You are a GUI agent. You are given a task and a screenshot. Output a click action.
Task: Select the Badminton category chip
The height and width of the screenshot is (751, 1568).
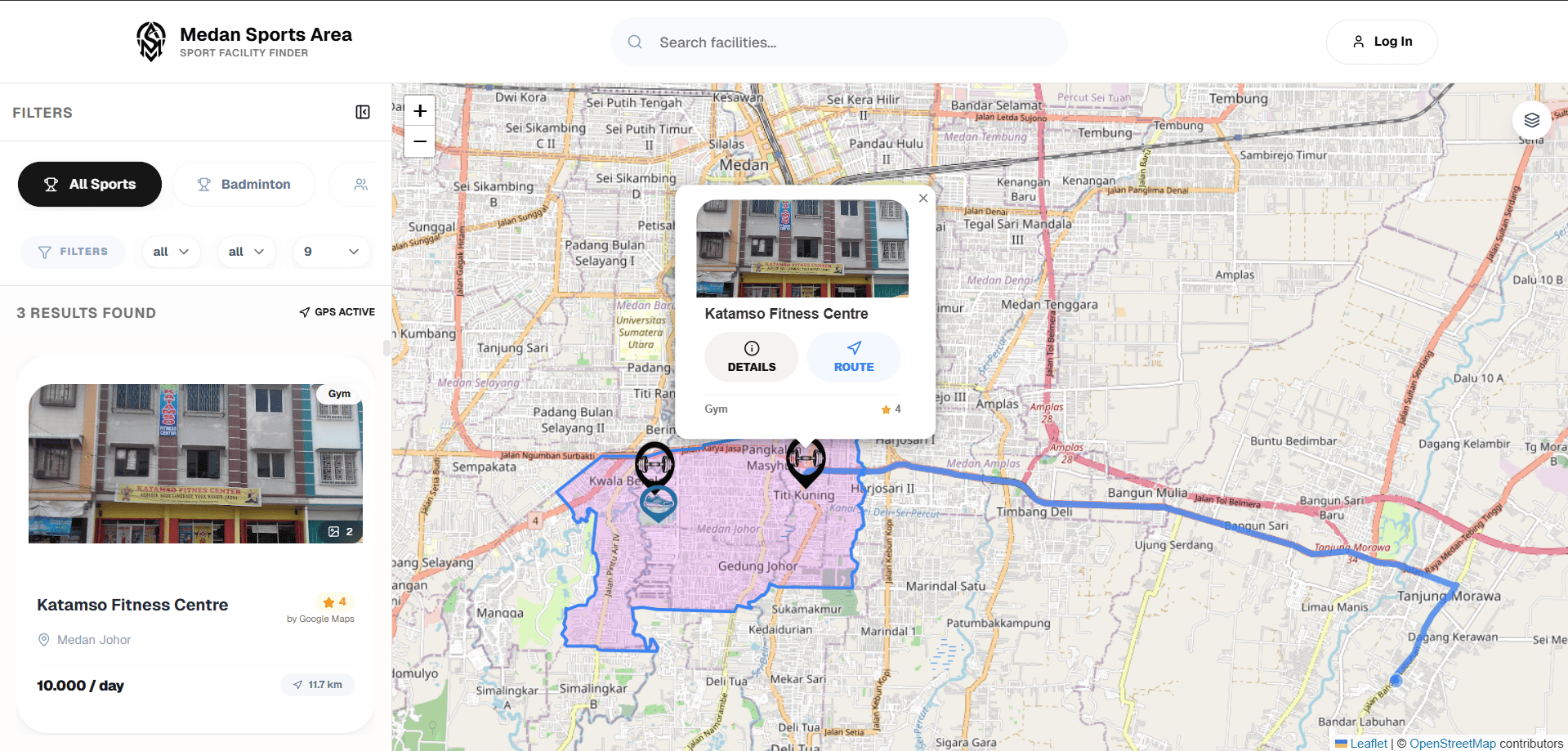(244, 184)
